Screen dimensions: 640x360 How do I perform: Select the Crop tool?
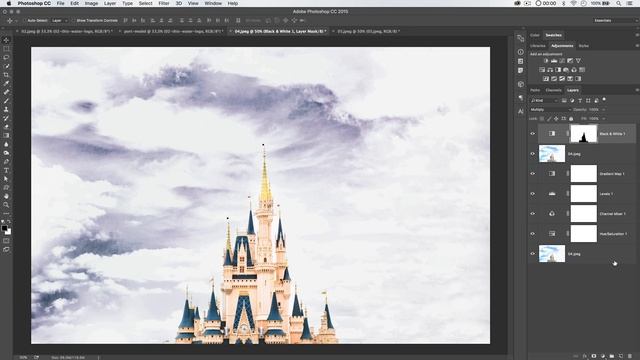pyautogui.click(x=6, y=75)
